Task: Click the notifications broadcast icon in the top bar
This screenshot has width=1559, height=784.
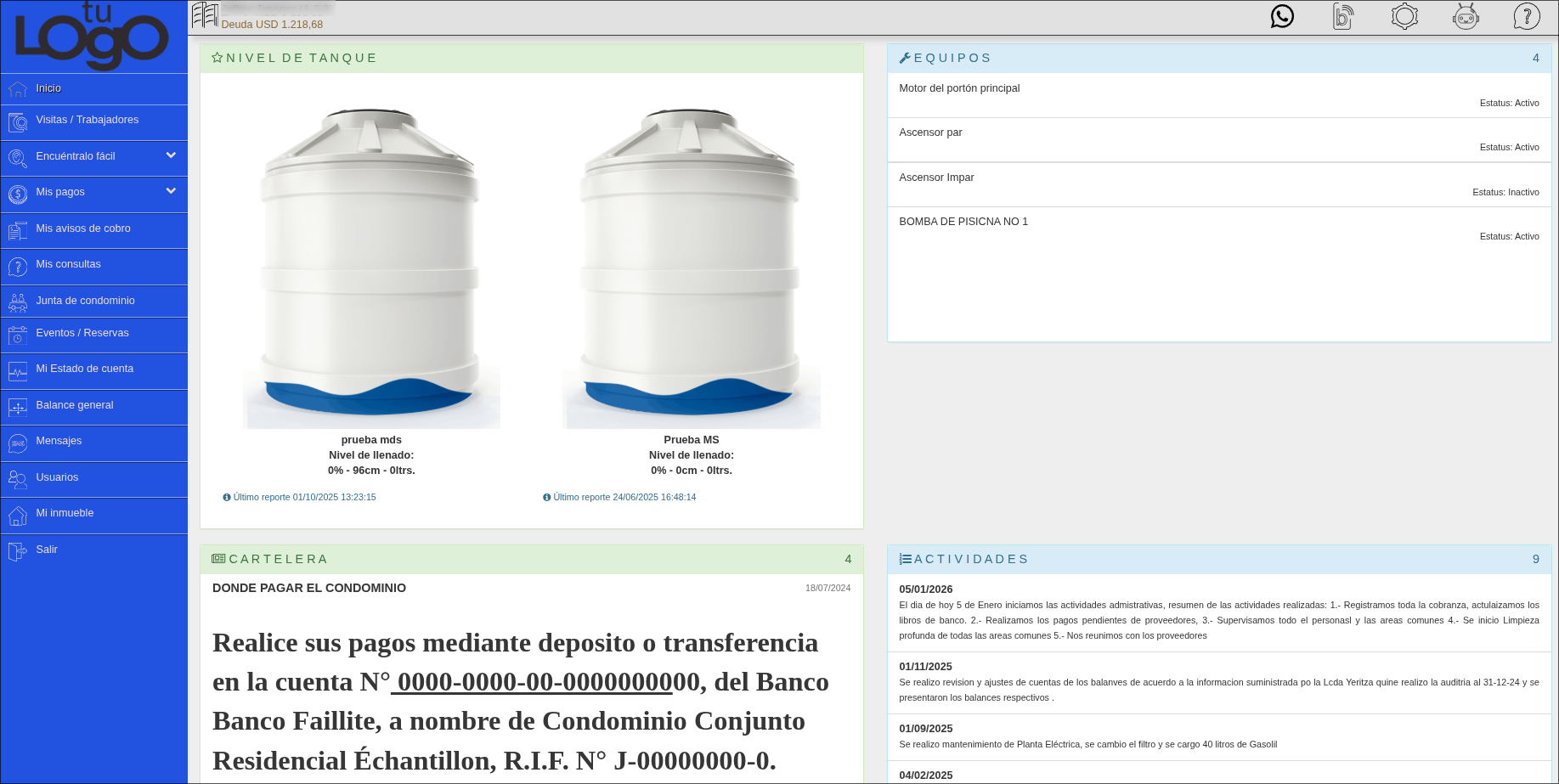Action: pyautogui.click(x=1343, y=16)
